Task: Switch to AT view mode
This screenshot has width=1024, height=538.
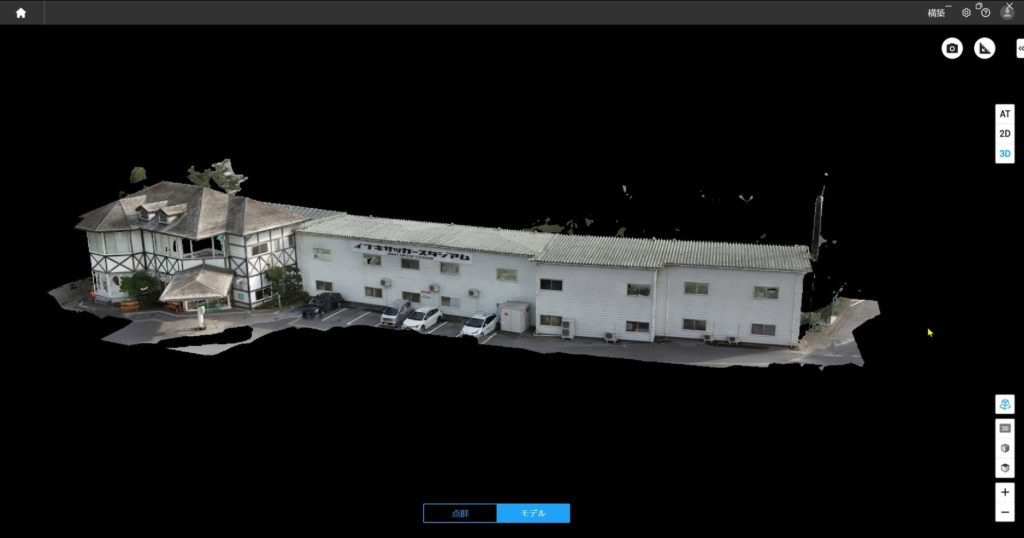Action: coord(1005,114)
